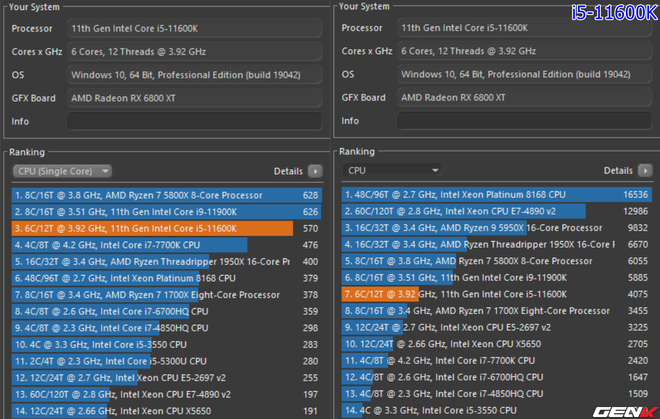Click Details arrow in the multi-core ranking panel
Screen dimensions: 660x419
pyautogui.click(x=646, y=171)
